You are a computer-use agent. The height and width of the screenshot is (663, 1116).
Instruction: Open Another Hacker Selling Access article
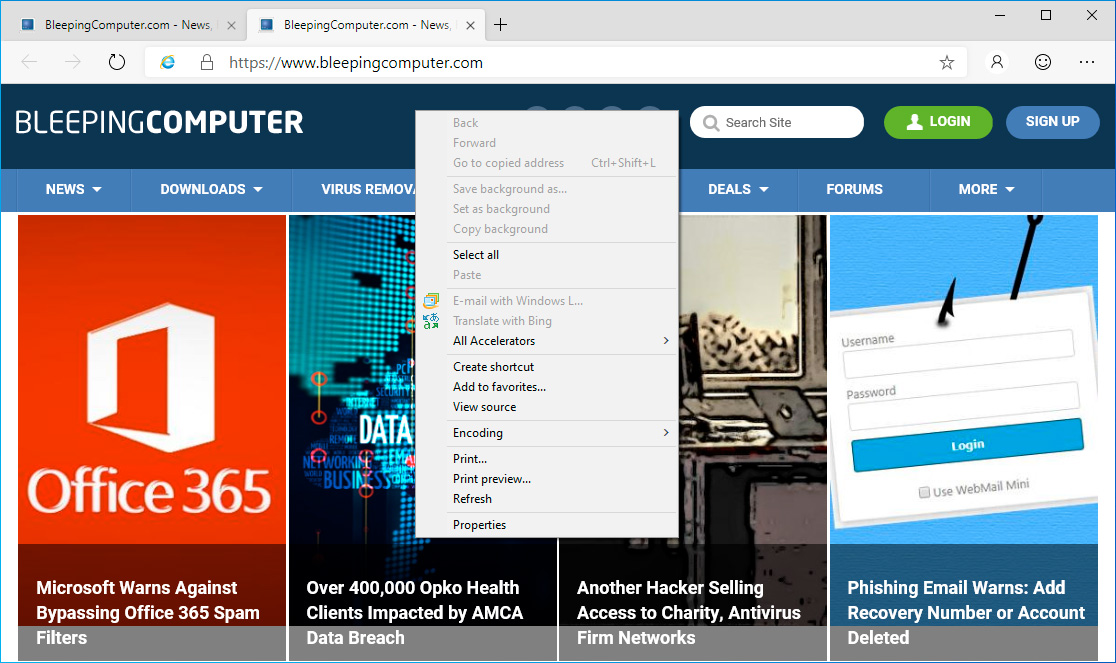click(x=689, y=612)
